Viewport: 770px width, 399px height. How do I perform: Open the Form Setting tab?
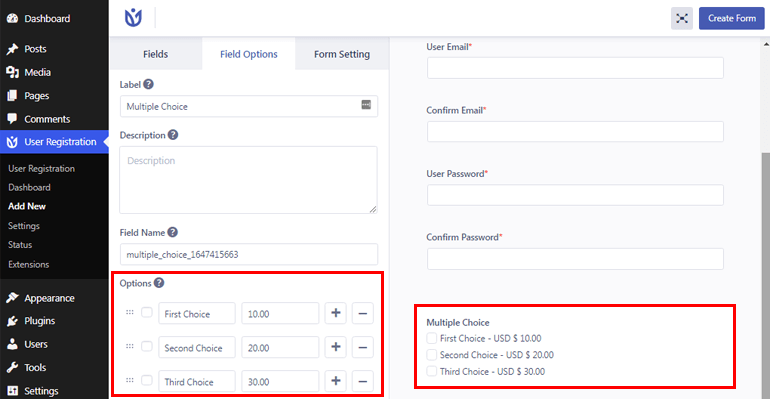[x=342, y=54]
